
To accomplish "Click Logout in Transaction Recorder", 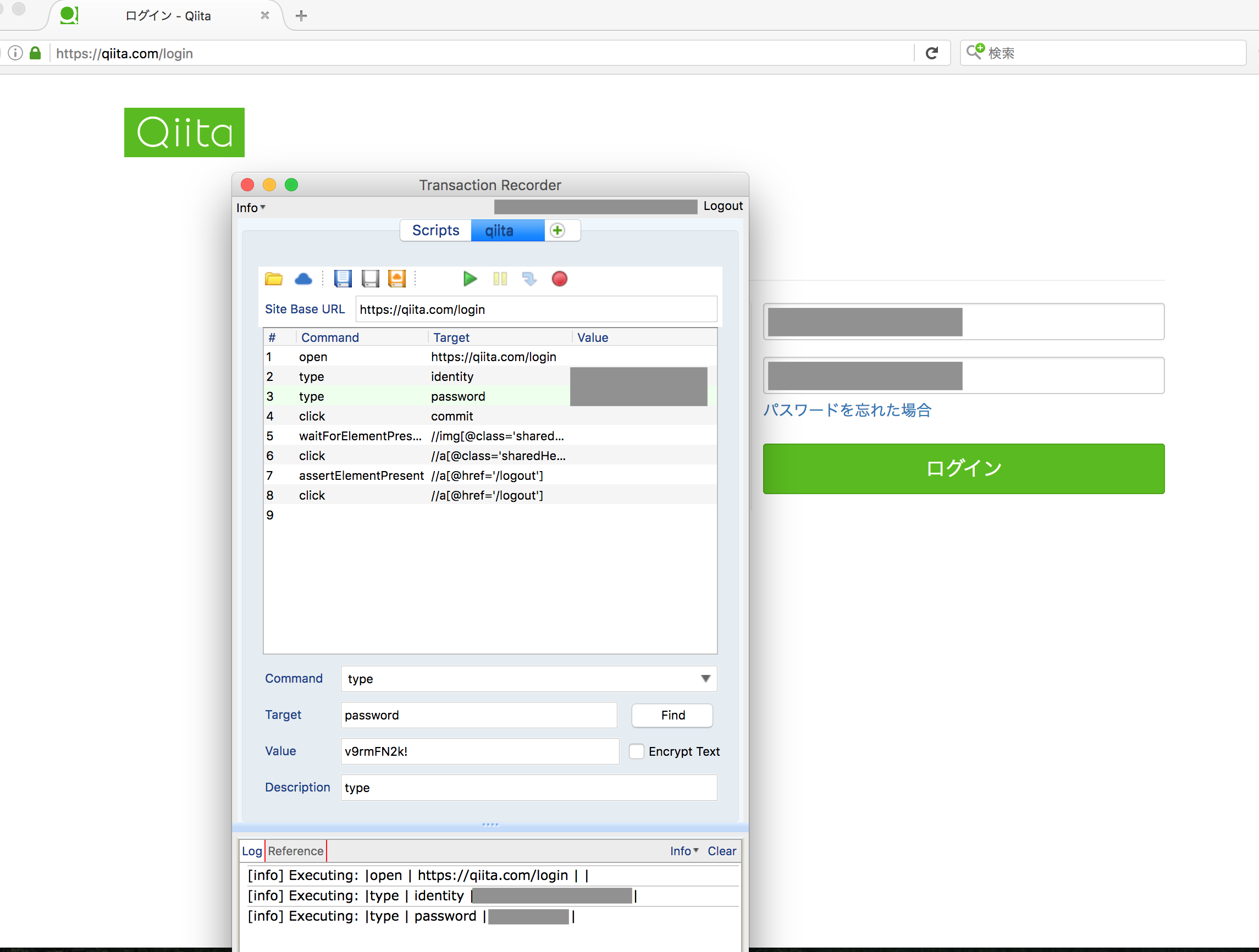I will click(723, 206).
